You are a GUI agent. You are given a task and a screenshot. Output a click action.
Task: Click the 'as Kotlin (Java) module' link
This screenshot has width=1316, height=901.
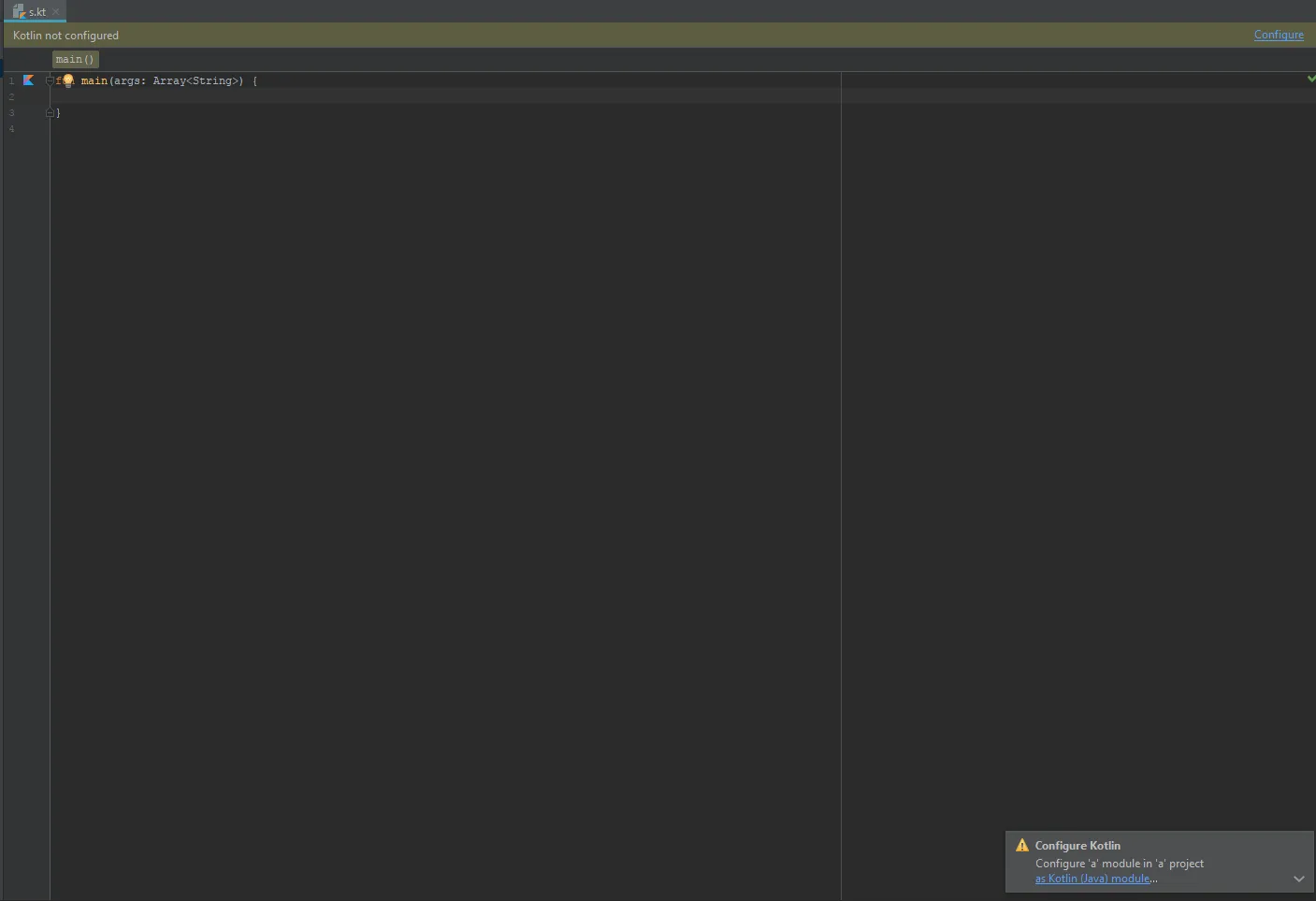click(1092, 879)
